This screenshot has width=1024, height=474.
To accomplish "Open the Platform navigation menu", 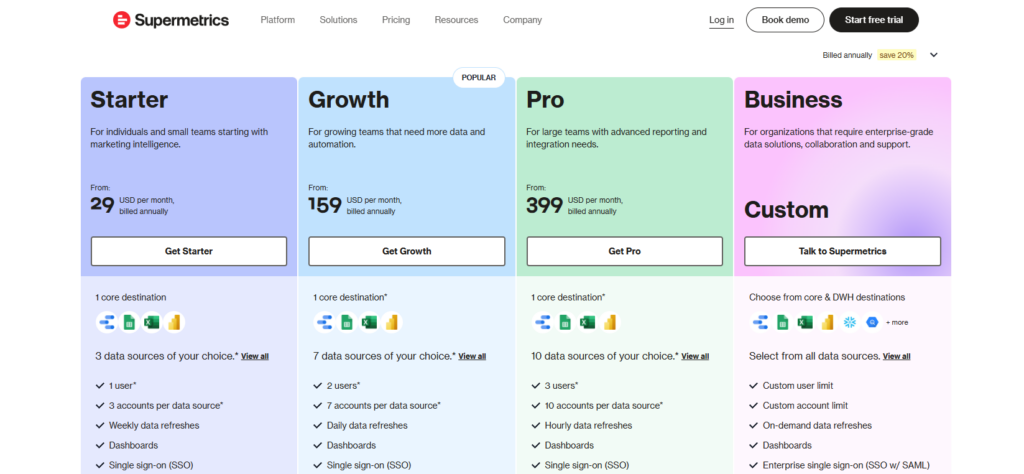I will (x=277, y=20).
